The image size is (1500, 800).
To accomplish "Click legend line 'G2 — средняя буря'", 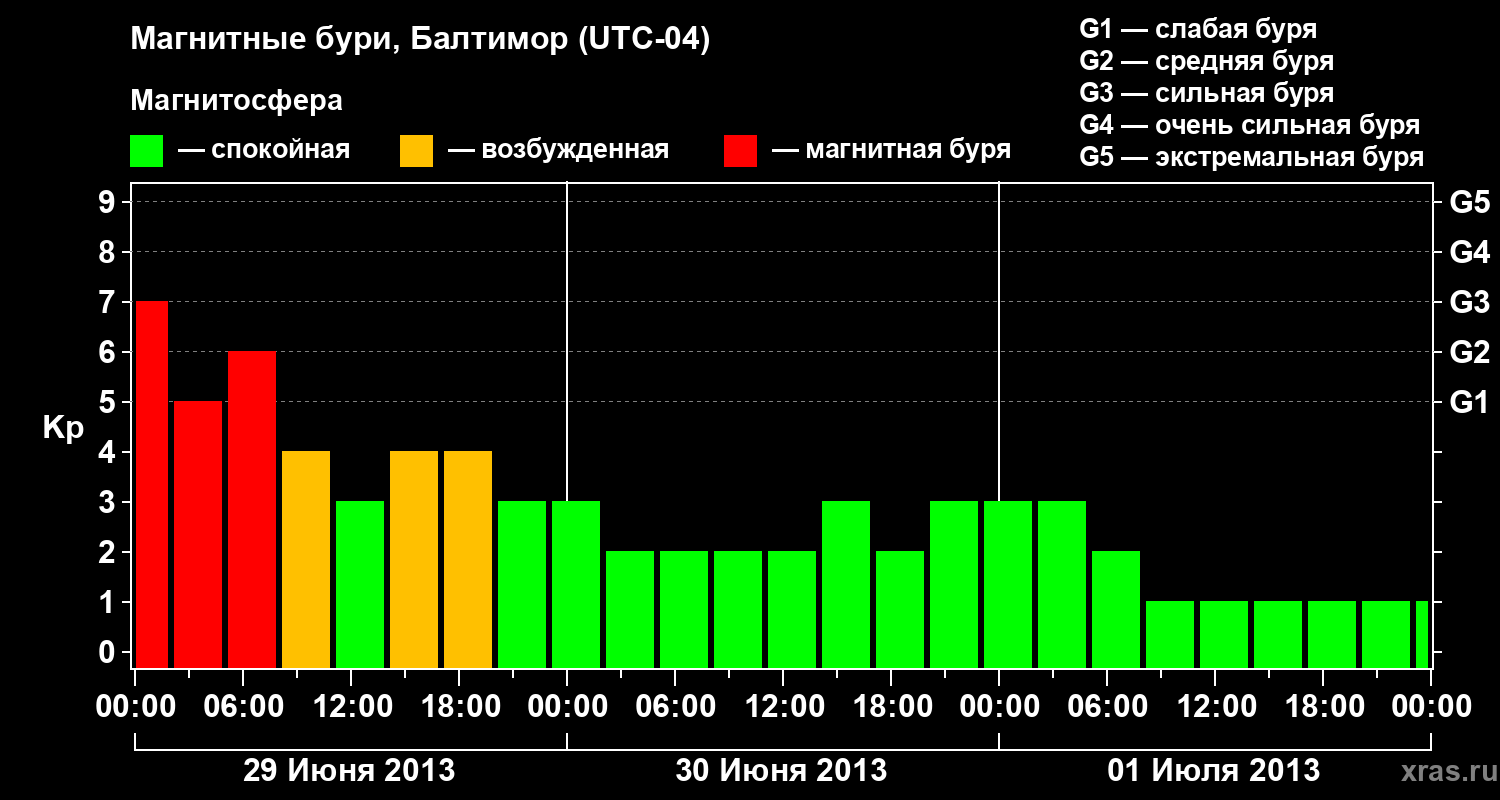I will (x=1207, y=61).
